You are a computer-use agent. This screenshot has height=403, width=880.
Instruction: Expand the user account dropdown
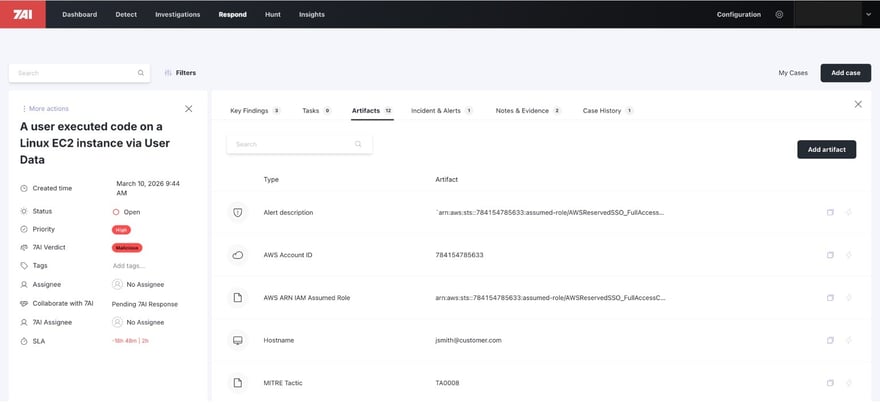tap(866, 14)
